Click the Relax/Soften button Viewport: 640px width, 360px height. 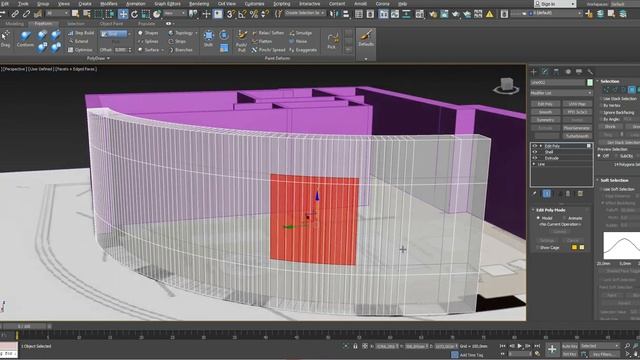point(267,33)
